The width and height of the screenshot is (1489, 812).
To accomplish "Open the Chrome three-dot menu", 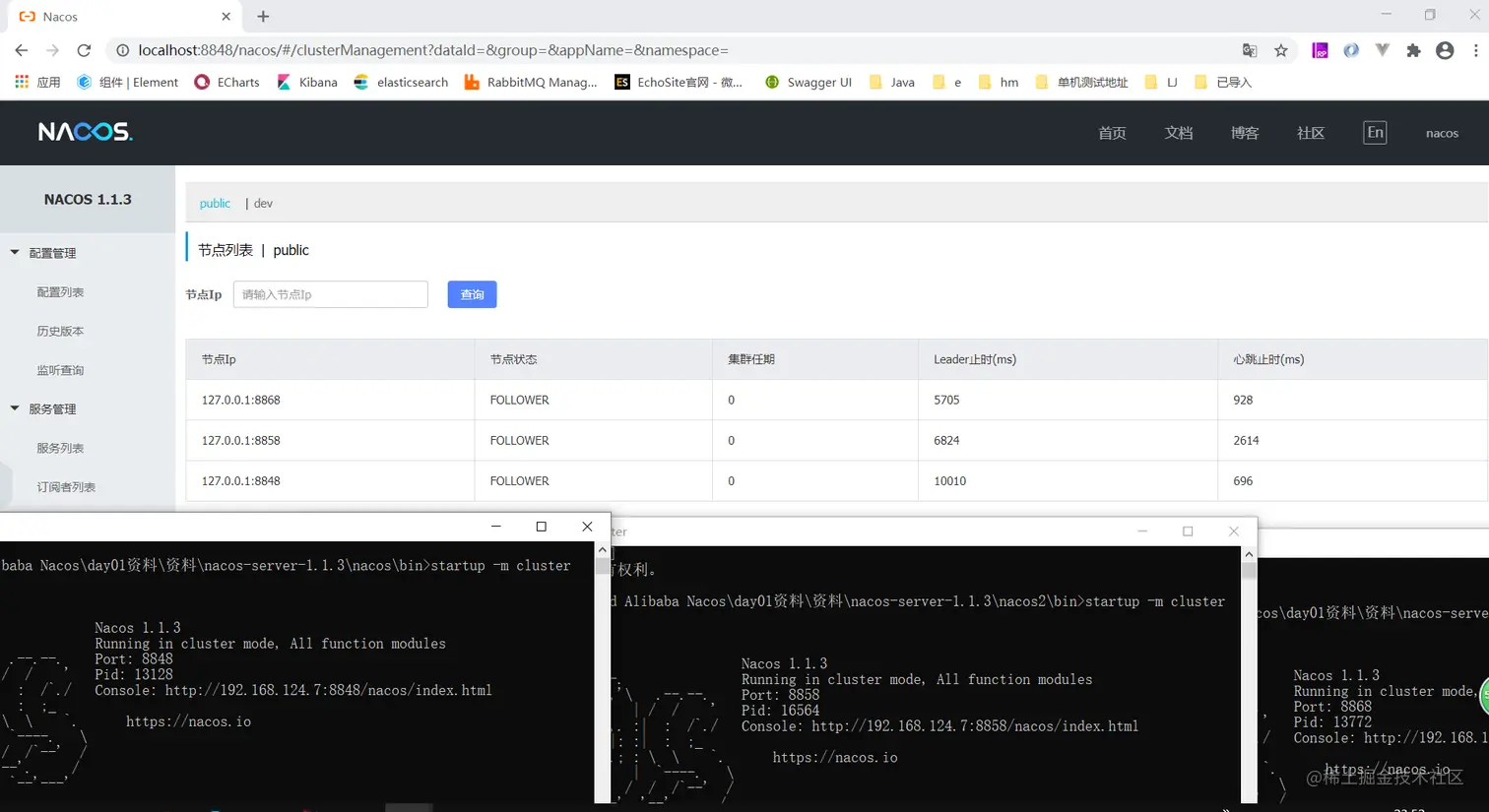I will click(1475, 50).
